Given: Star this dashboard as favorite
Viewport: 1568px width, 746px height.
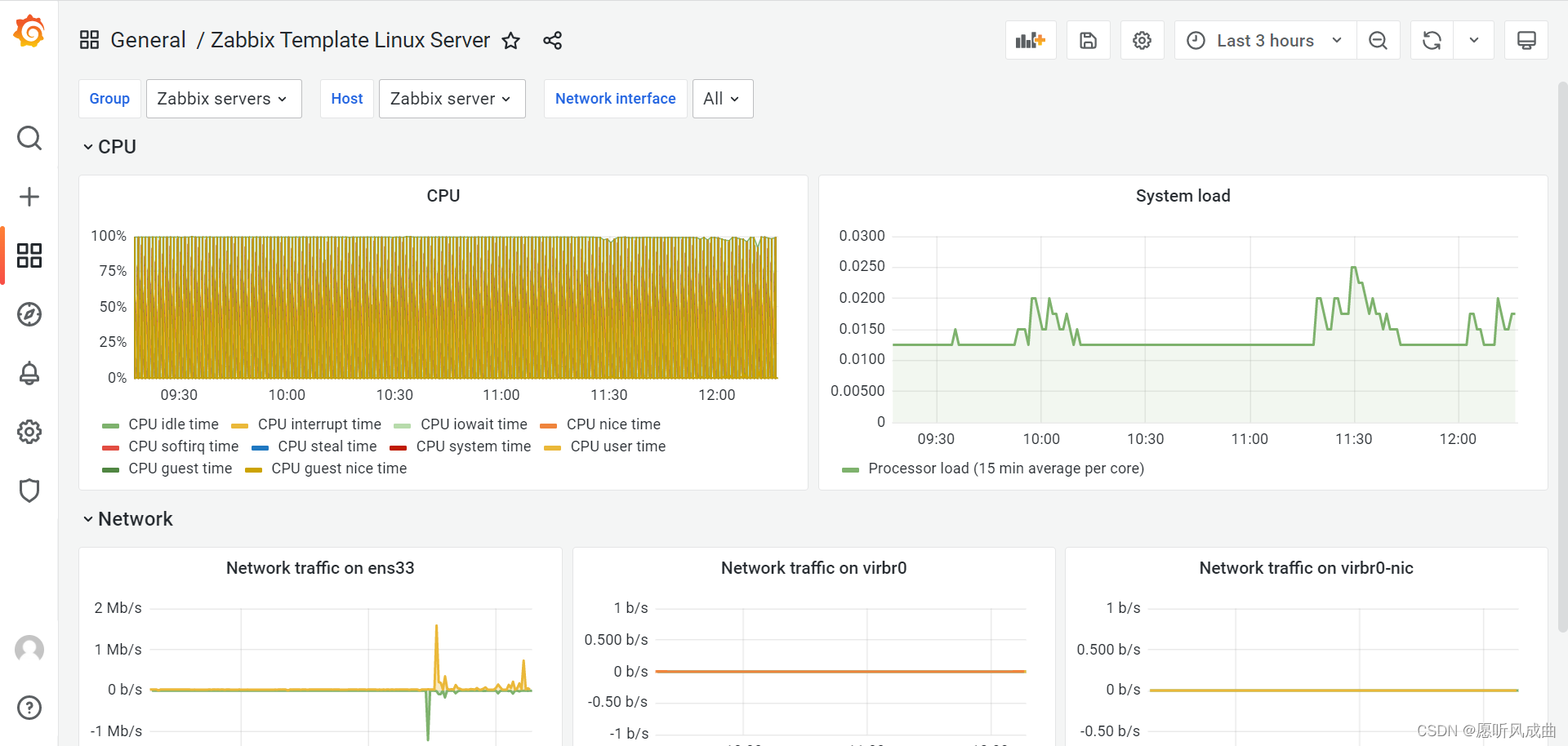Looking at the screenshot, I should (x=511, y=40).
